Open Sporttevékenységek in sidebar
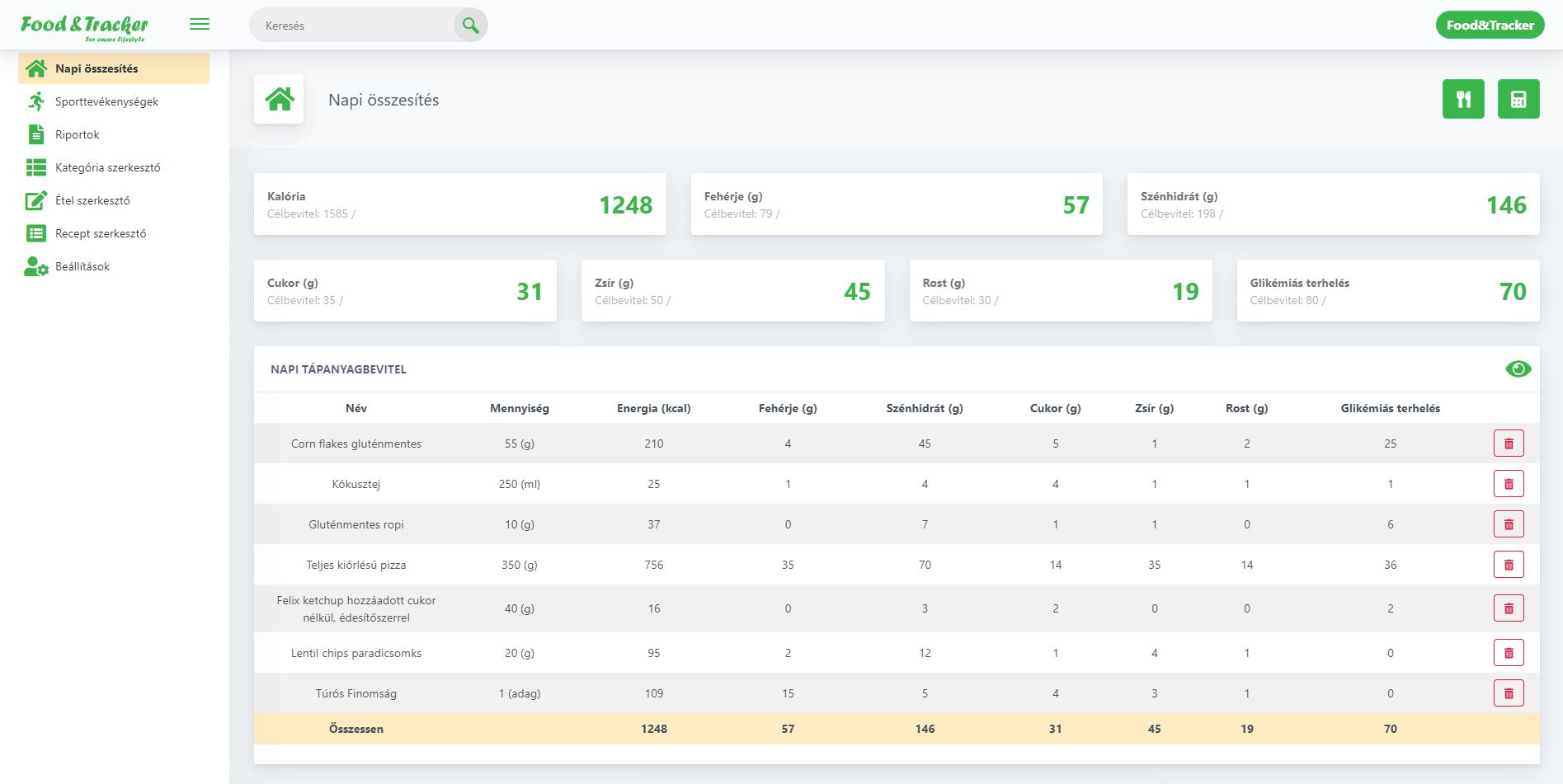The image size is (1563, 784). coord(114,101)
